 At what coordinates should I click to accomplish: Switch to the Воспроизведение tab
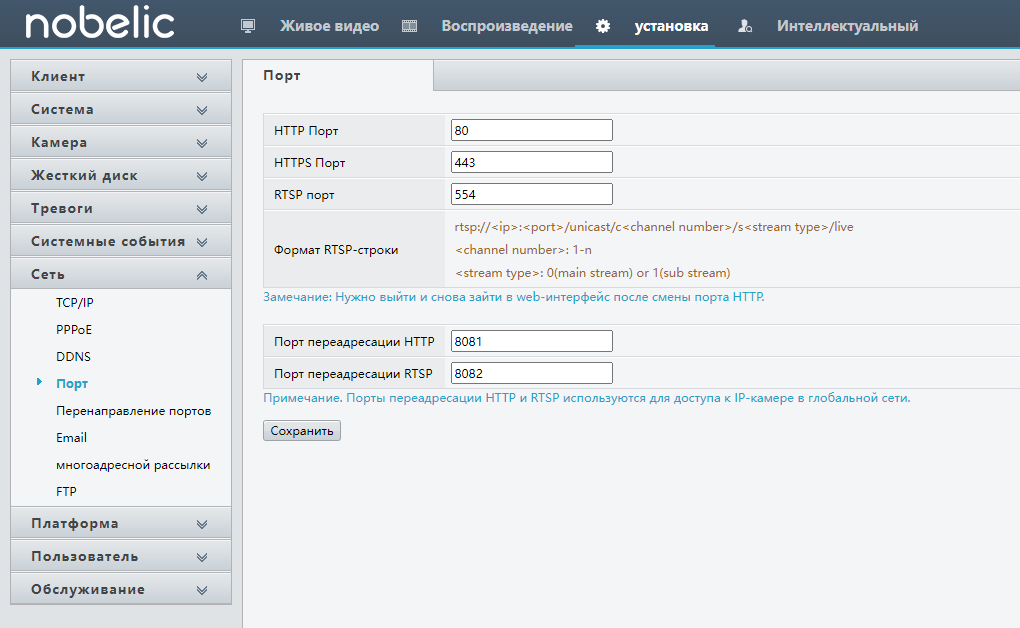coord(507,26)
